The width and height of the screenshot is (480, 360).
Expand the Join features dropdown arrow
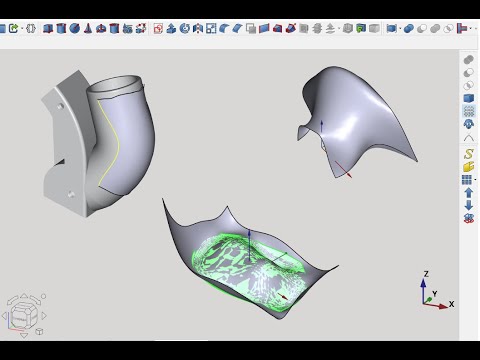(x=471, y=29)
